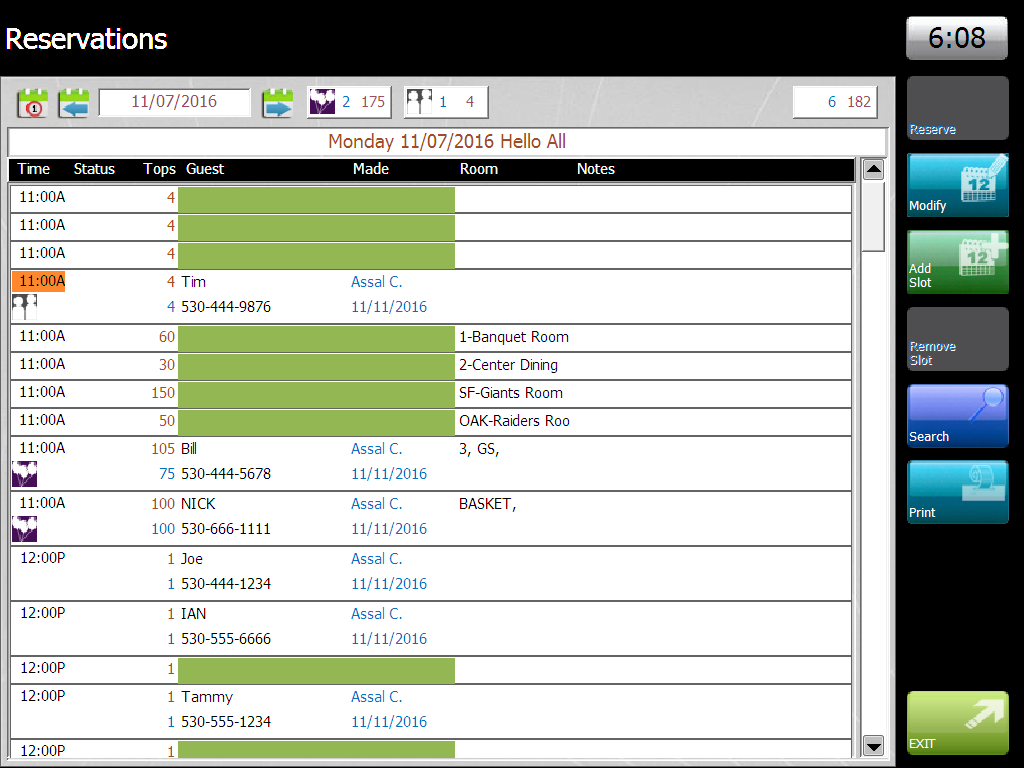The image size is (1024, 768).
Task: Select guest name IAN
Action: (193, 614)
